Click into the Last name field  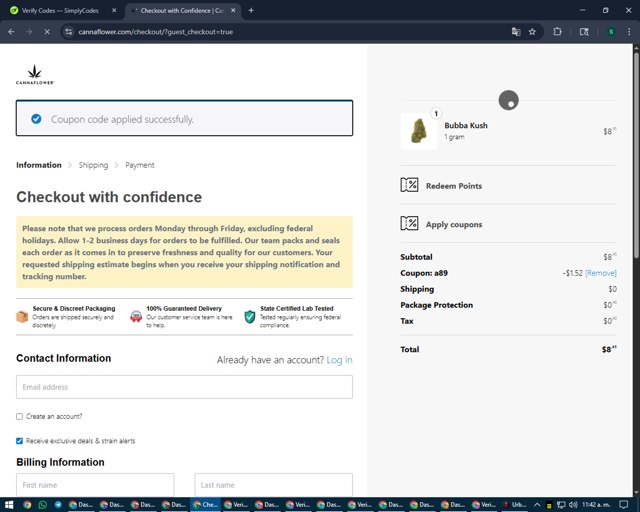point(273,485)
